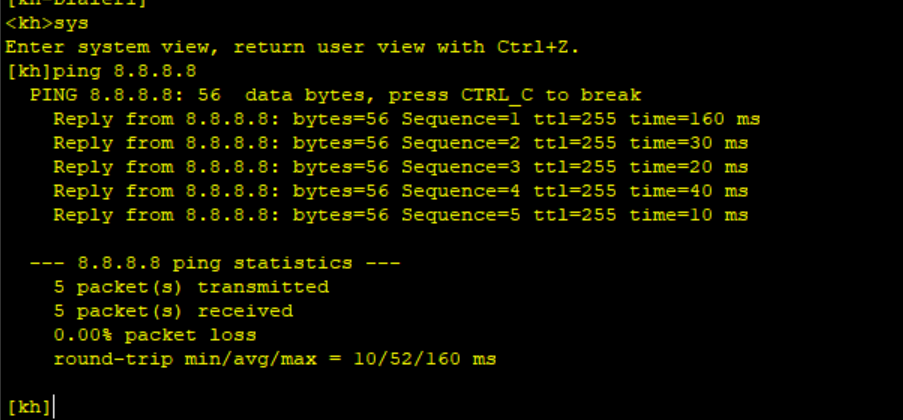Click the "time=40 ms" value
Viewport: 903px width, 420px height.
point(689,191)
